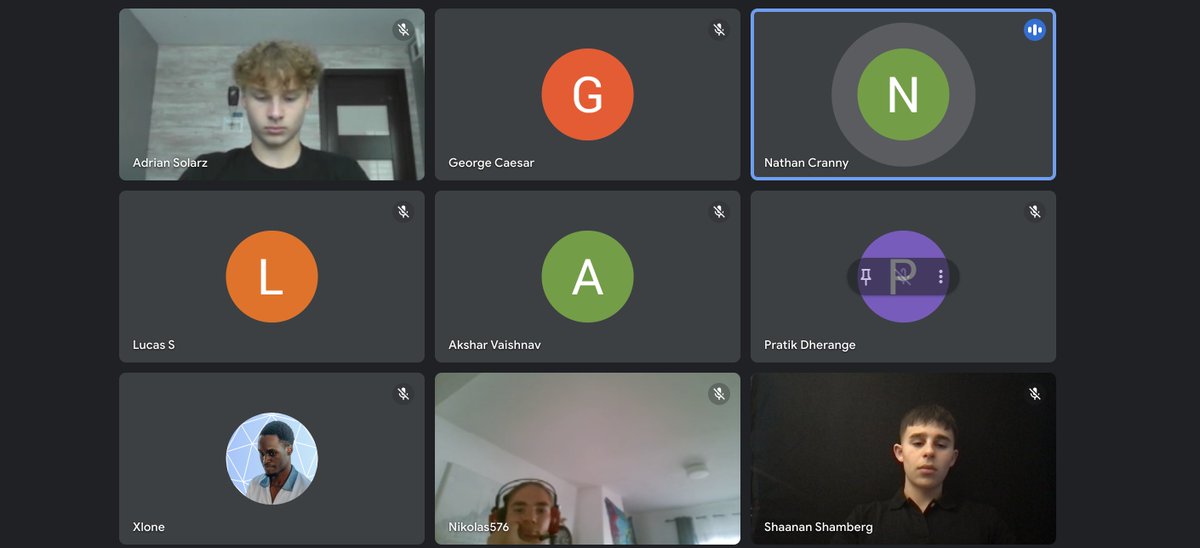
Task: Click muted mic icon on Shaanan Shamberg tile
Action: pyautogui.click(x=1034, y=394)
